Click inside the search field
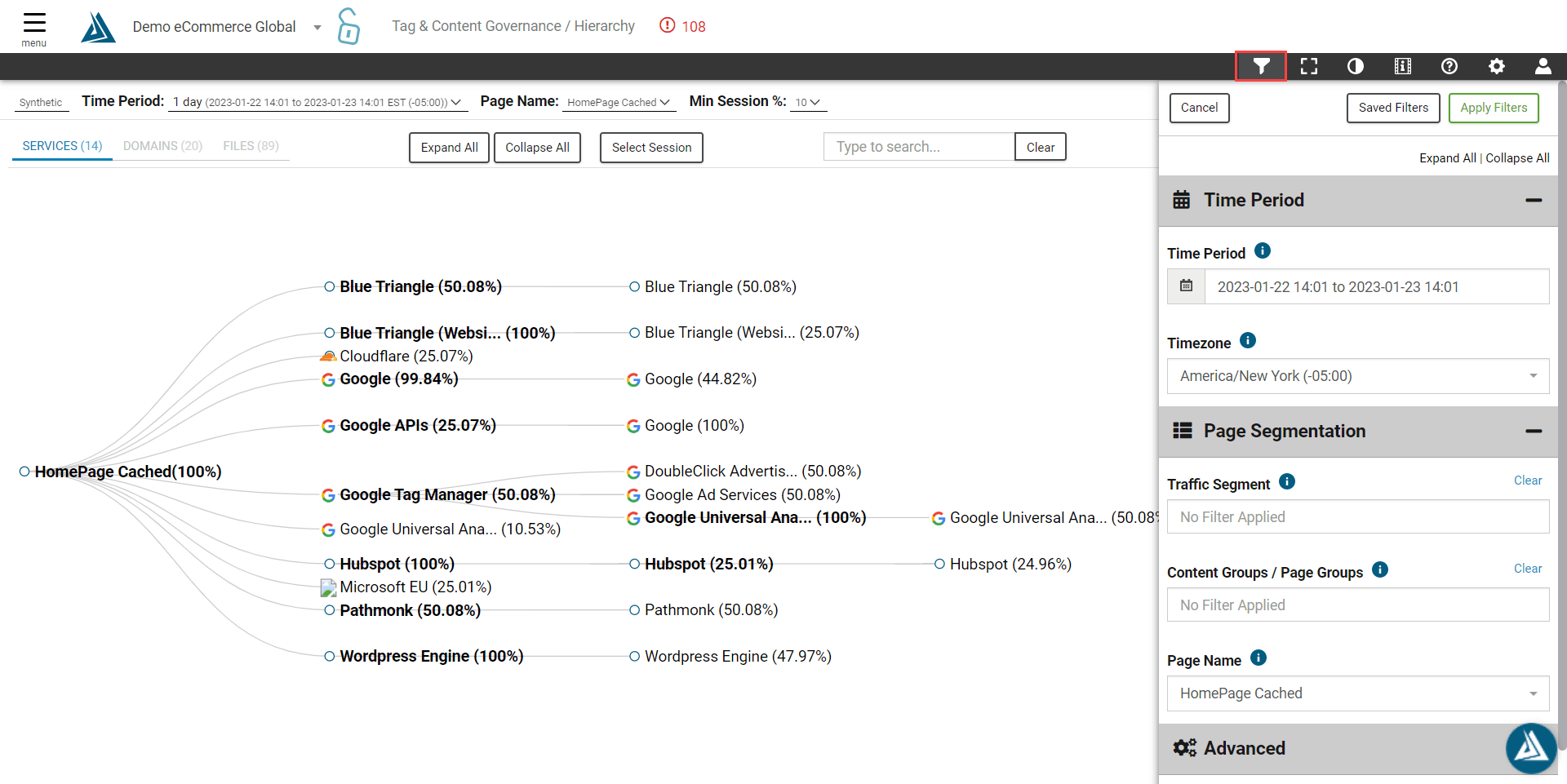Image resolution: width=1567 pixels, height=784 pixels. coord(917,146)
